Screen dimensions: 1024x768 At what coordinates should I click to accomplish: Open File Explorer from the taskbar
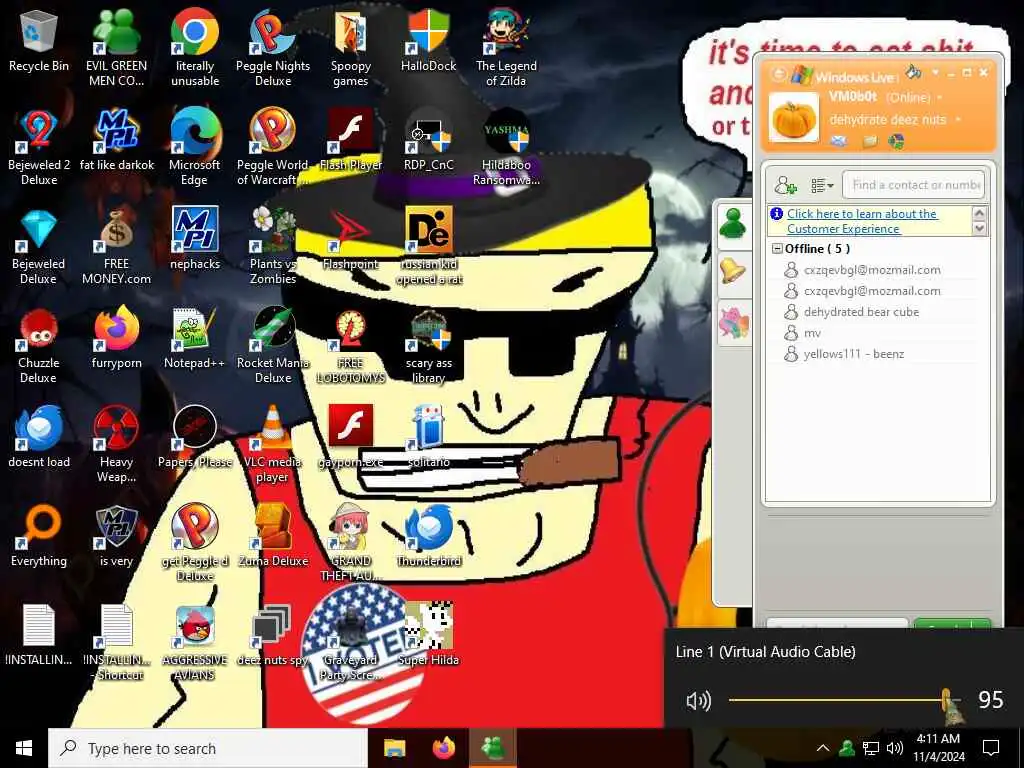click(x=394, y=748)
